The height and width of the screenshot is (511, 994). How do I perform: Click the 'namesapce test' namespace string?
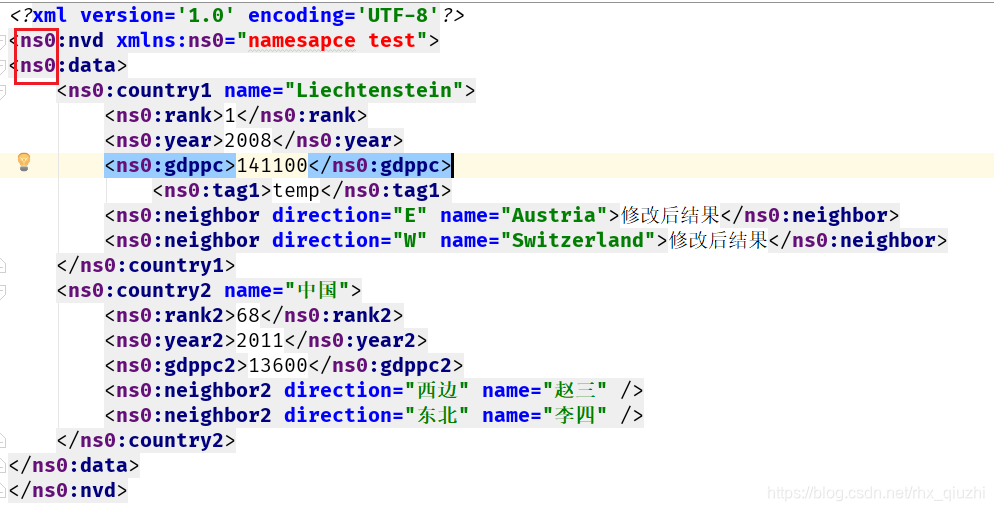click(x=332, y=41)
